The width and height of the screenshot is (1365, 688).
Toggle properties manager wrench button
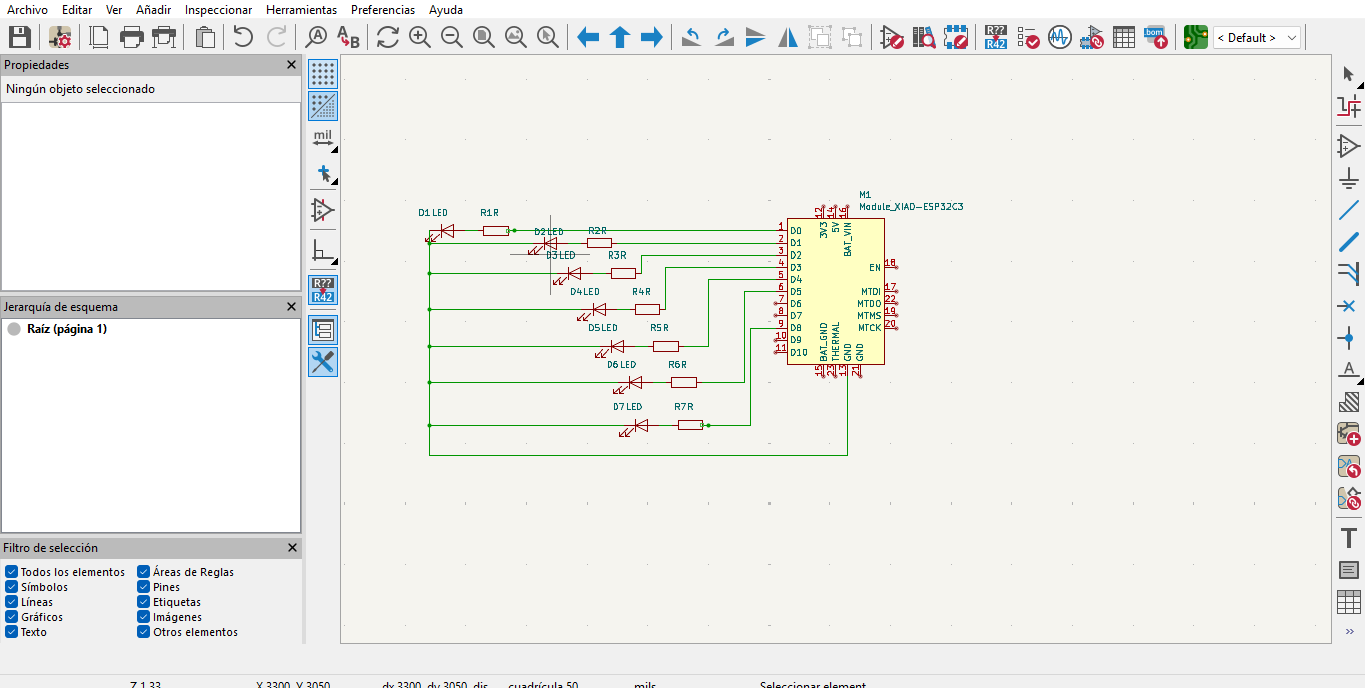[323, 362]
